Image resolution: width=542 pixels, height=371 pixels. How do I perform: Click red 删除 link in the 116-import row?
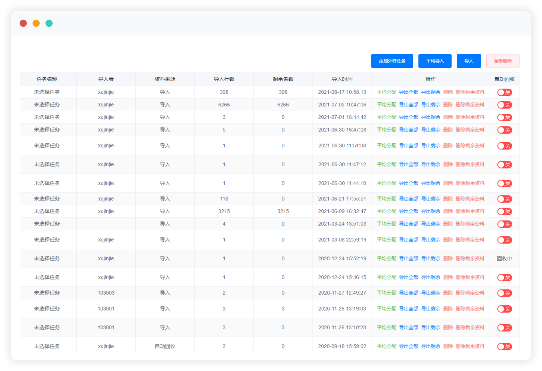pyautogui.click(x=448, y=198)
